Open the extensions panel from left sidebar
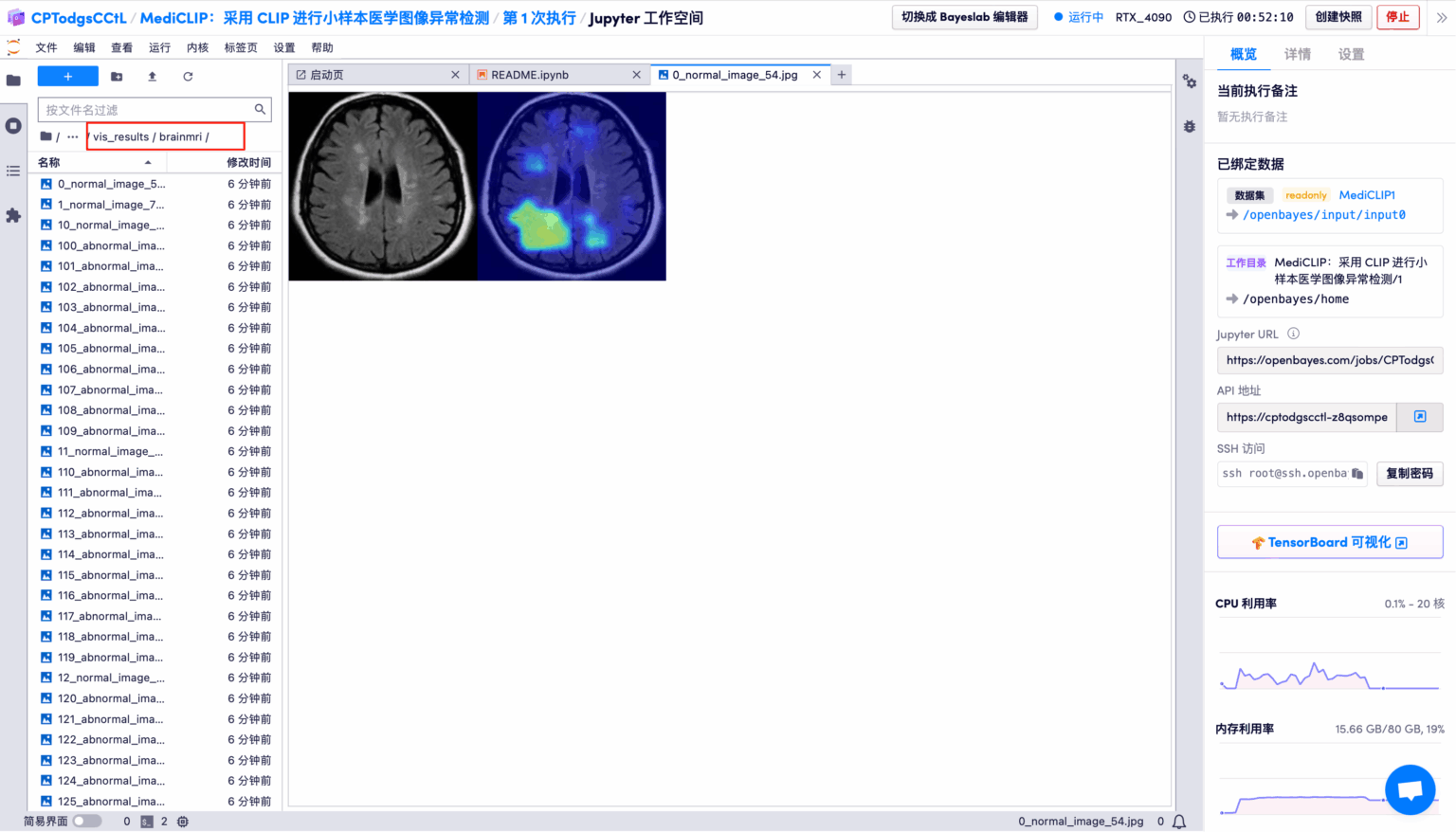This screenshot has height=832, width=1456. 14,216
